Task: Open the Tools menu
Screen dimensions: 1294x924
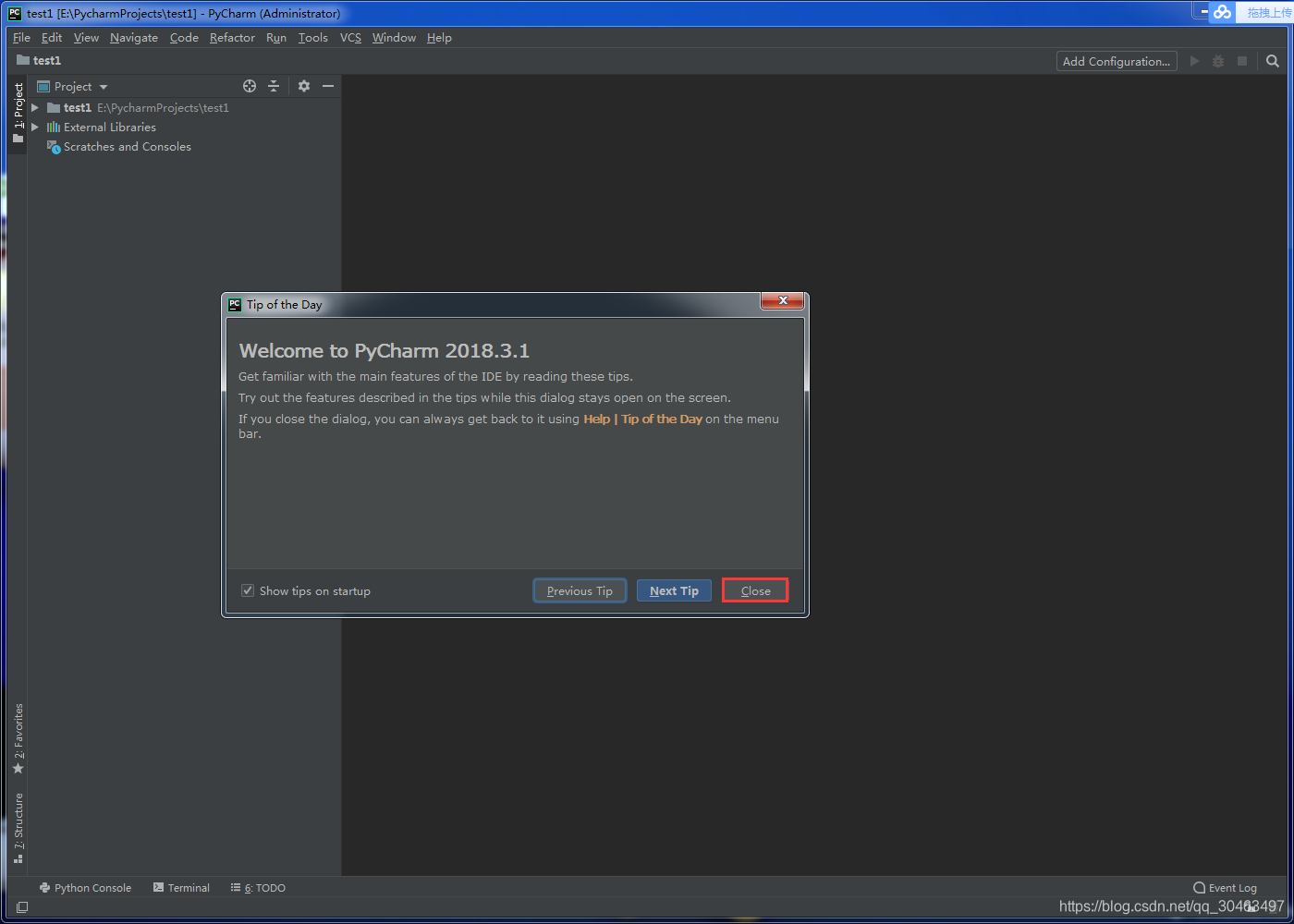Action: click(312, 38)
